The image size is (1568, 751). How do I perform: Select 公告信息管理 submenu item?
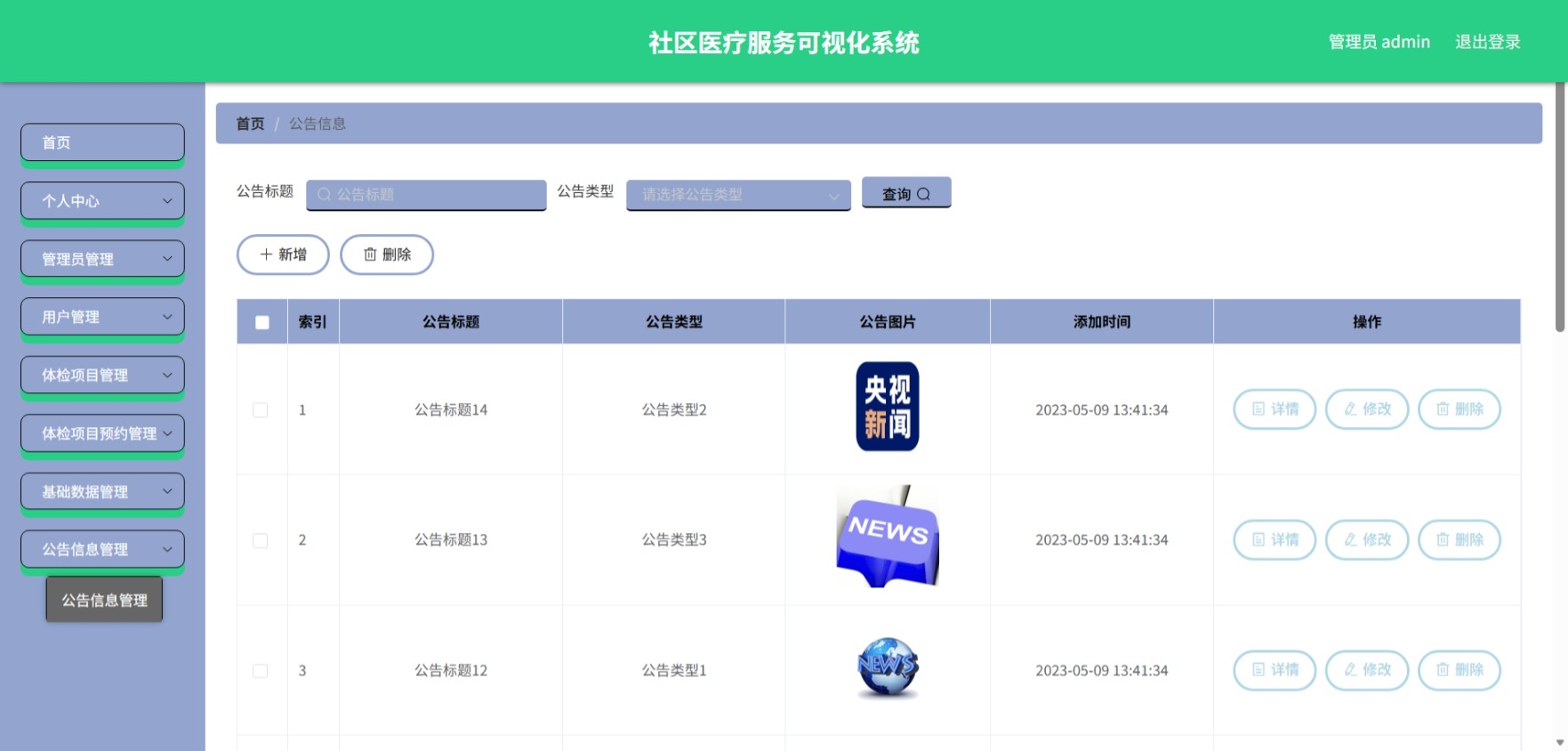(x=104, y=600)
